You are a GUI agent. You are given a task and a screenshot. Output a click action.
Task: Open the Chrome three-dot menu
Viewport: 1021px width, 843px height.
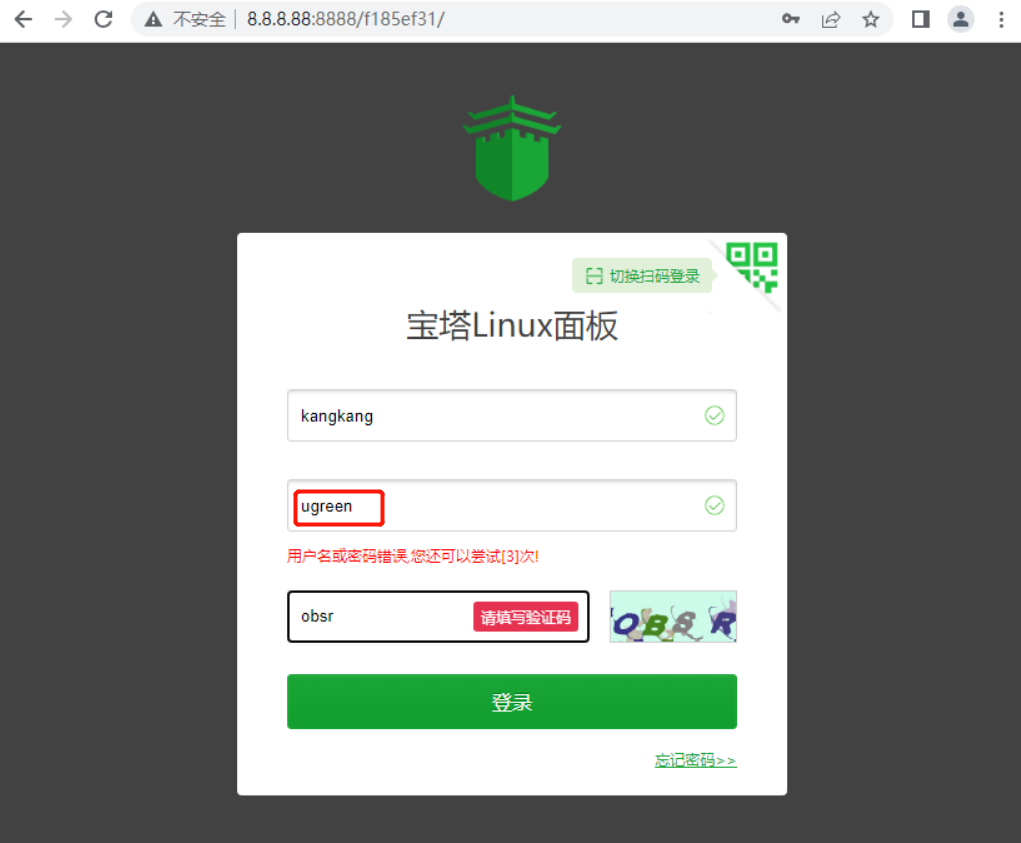(x=1001, y=20)
